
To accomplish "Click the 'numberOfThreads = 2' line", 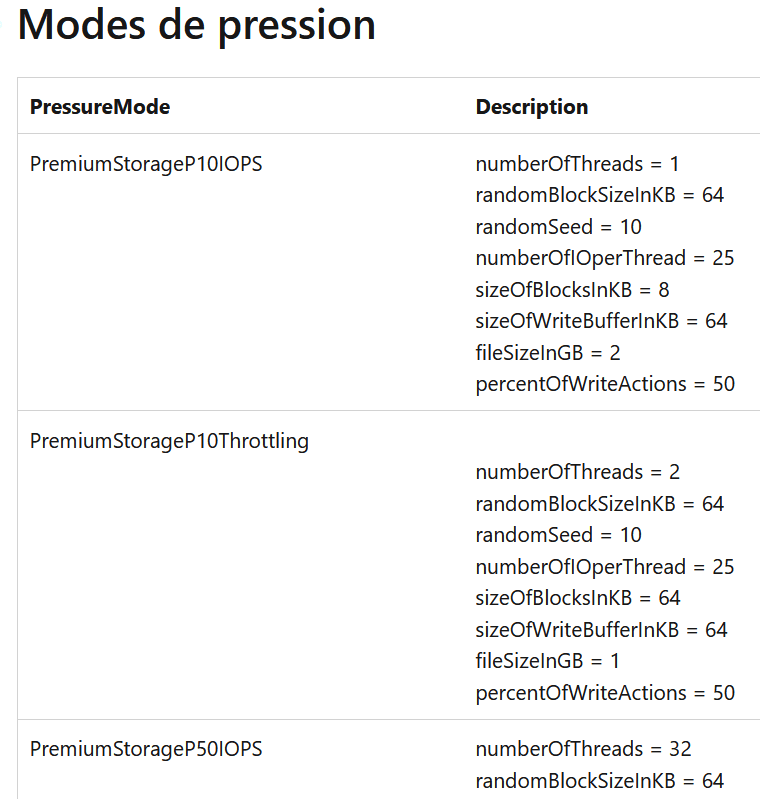I will pos(577,472).
